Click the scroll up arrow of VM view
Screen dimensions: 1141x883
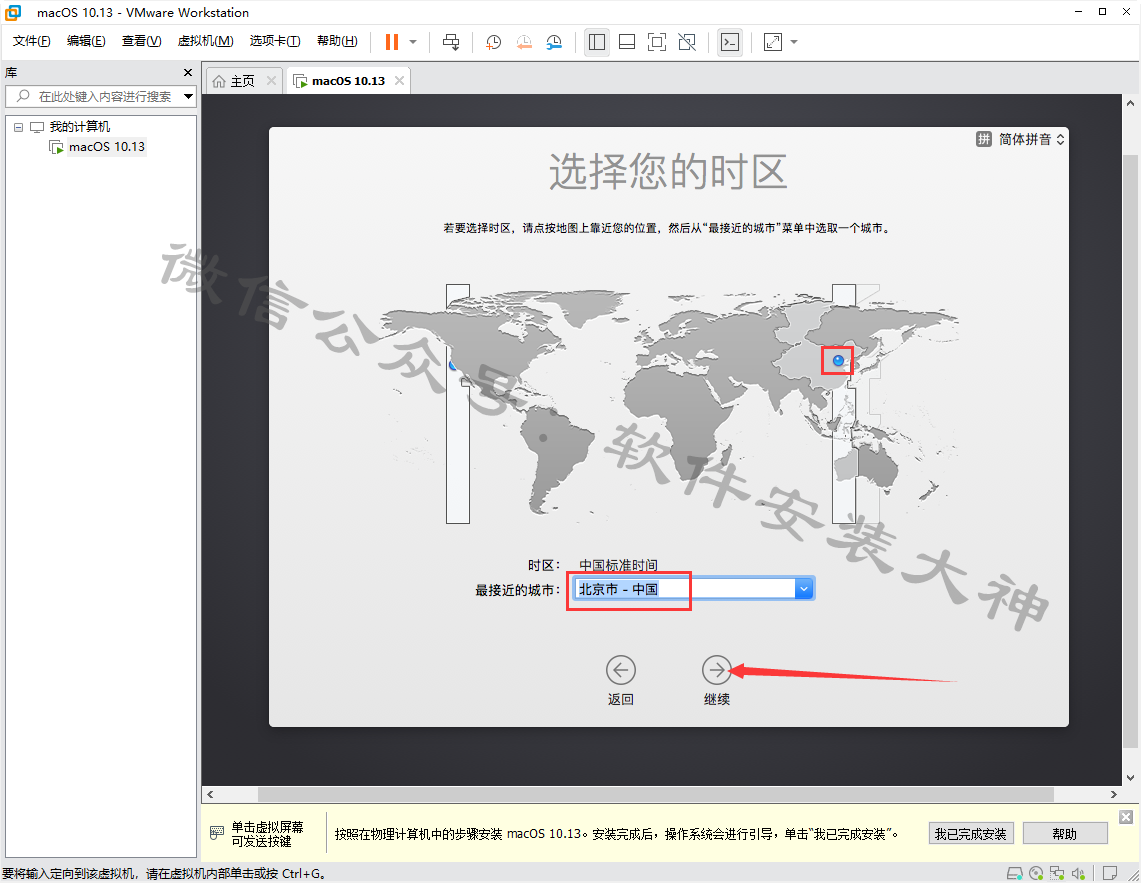(1130, 103)
